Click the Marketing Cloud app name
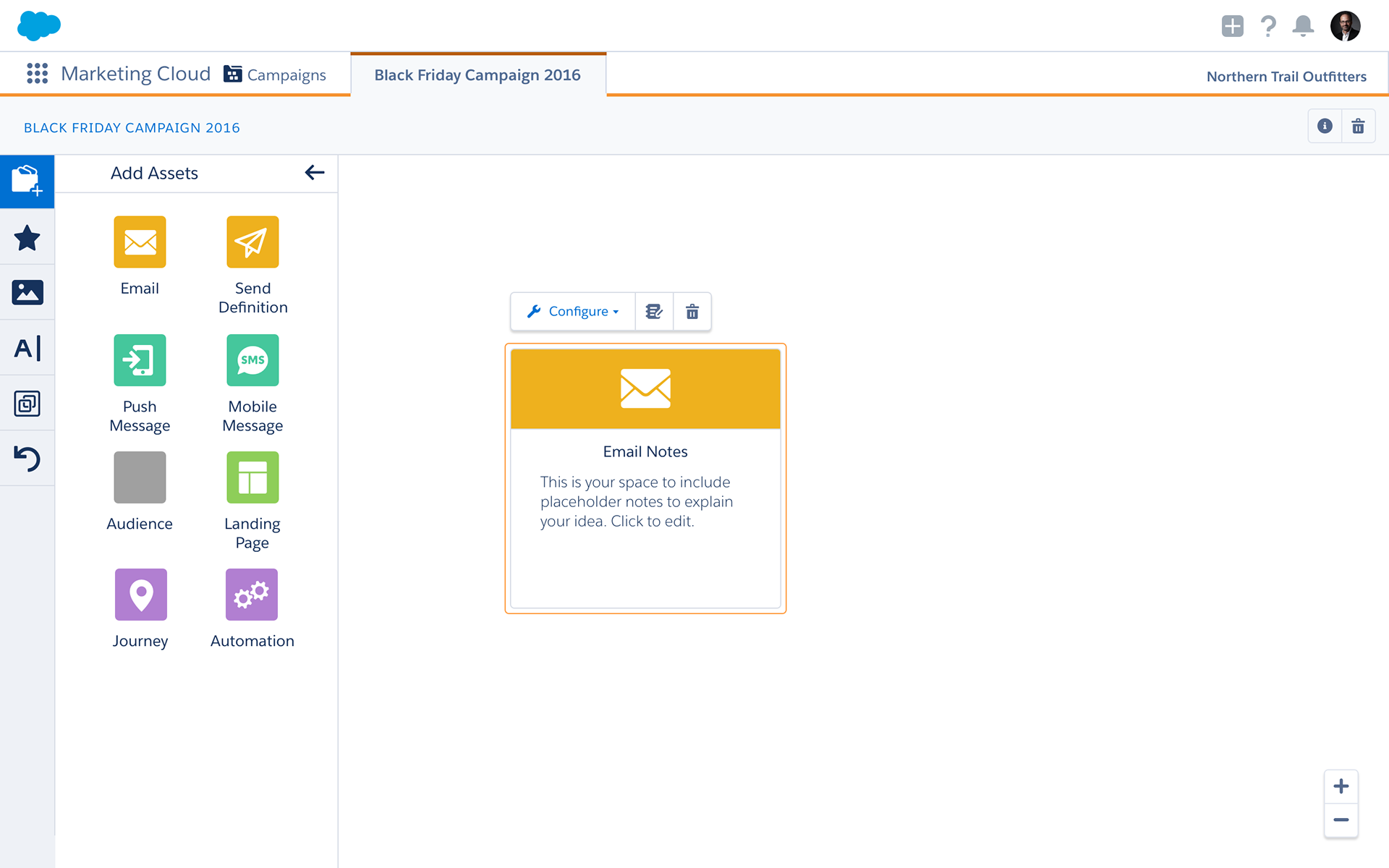 coord(135,74)
